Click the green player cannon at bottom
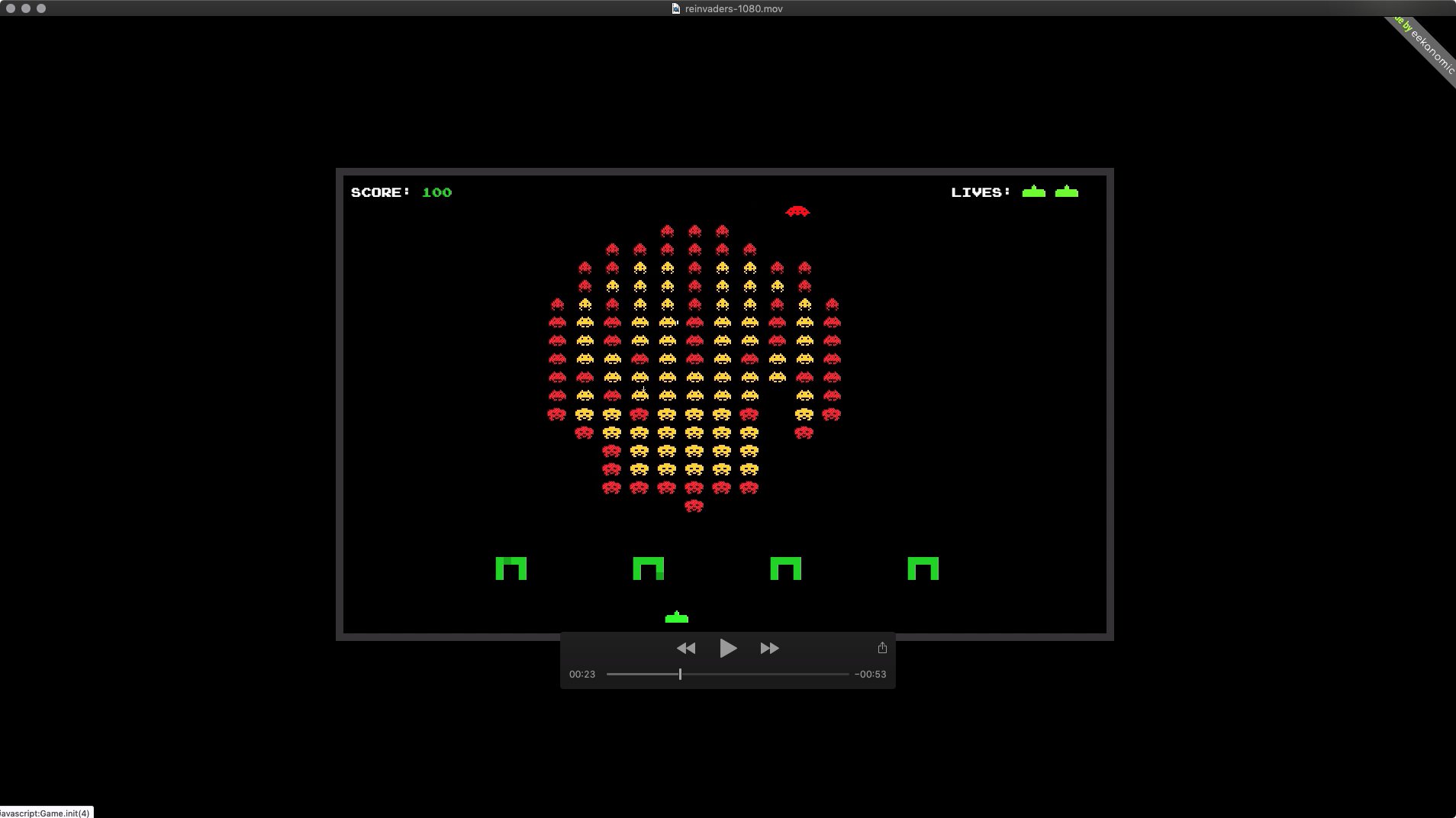 click(x=677, y=617)
